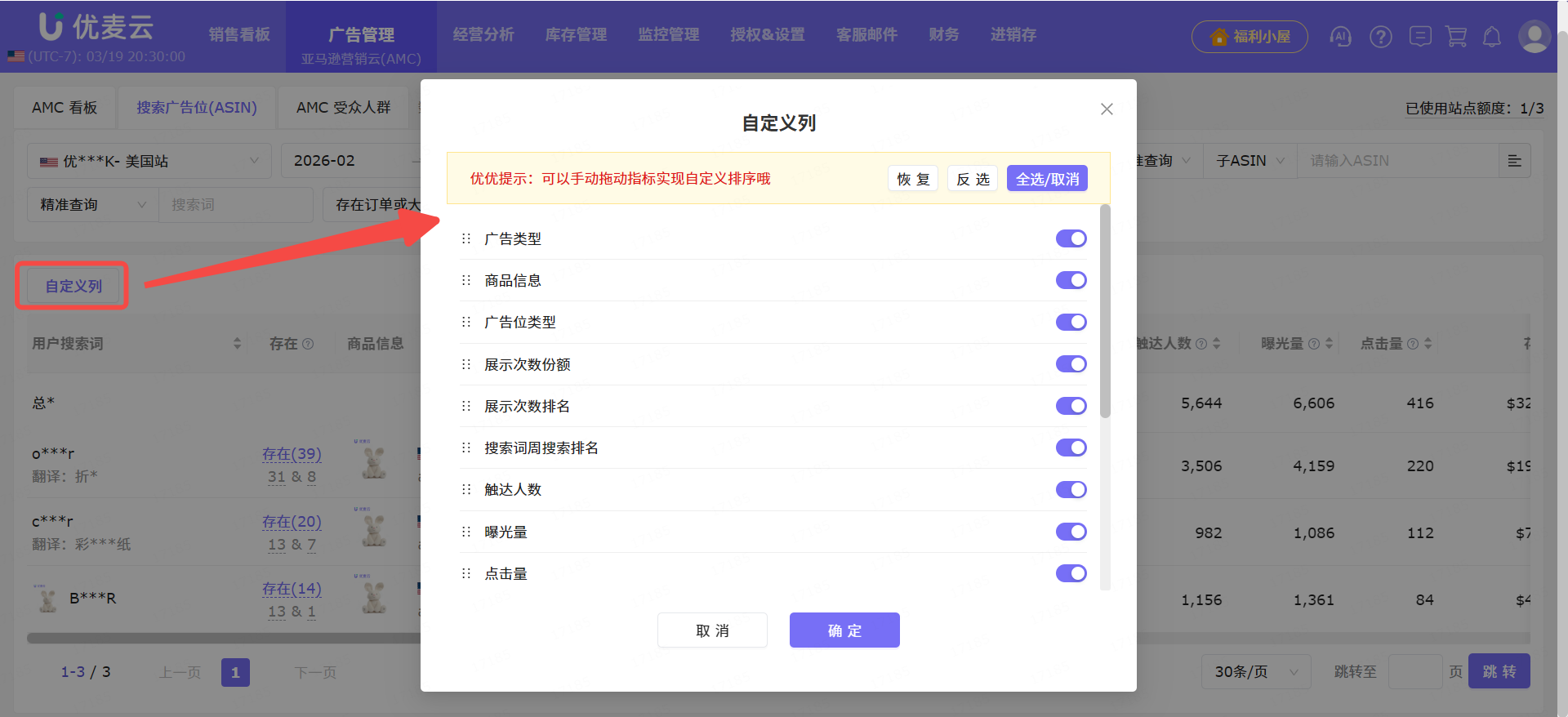
Task: Click the 恢复 button
Action: click(913, 179)
